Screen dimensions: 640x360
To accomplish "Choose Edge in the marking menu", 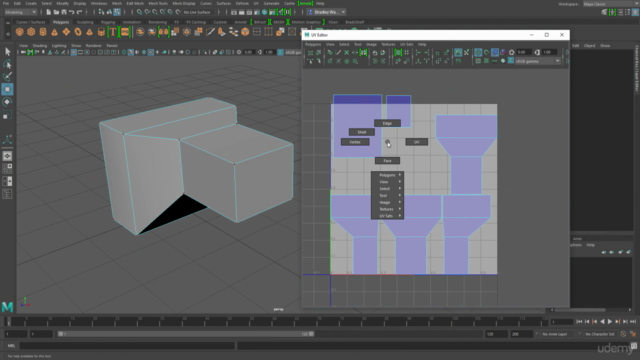I will tap(387, 123).
